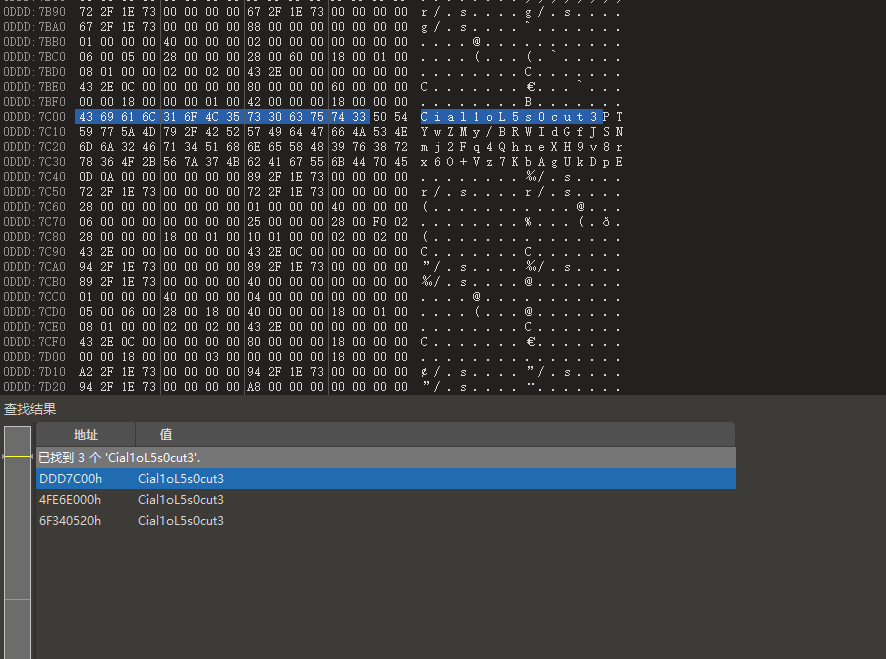Sort results by the 值 column header
Image resolution: width=886 pixels, height=659 pixels.
click(166, 435)
